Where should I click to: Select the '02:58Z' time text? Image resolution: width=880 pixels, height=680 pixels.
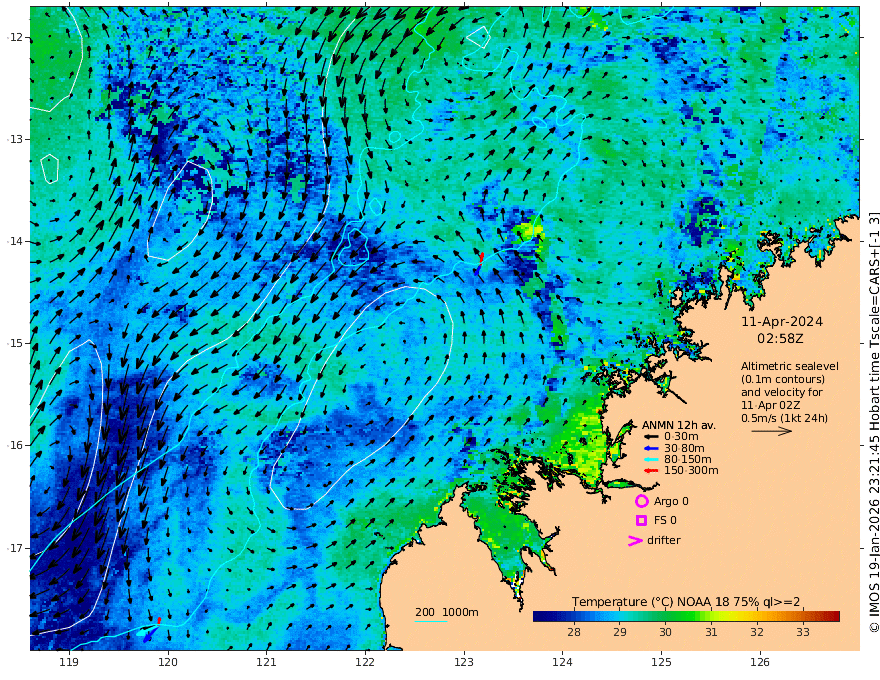780,339
